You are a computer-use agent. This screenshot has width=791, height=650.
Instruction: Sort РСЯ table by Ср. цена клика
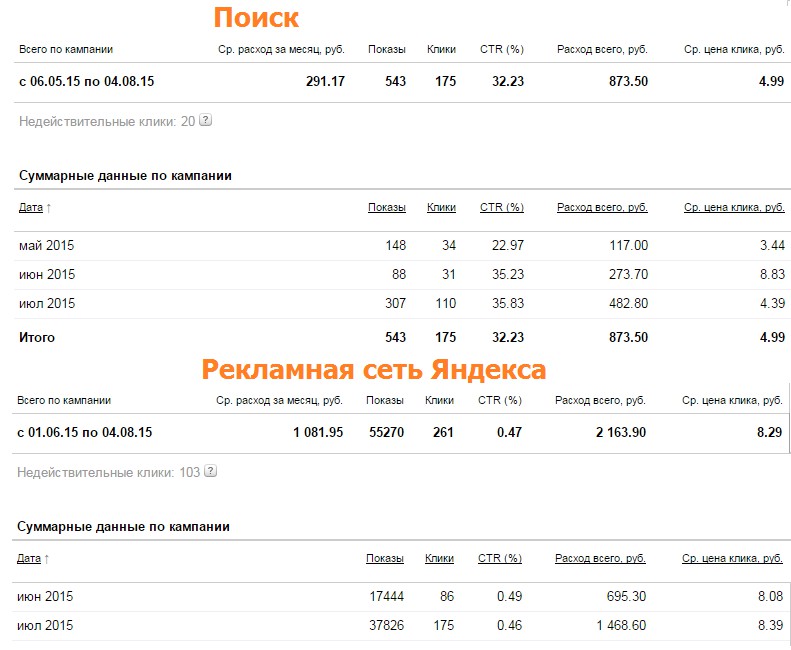pos(732,558)
